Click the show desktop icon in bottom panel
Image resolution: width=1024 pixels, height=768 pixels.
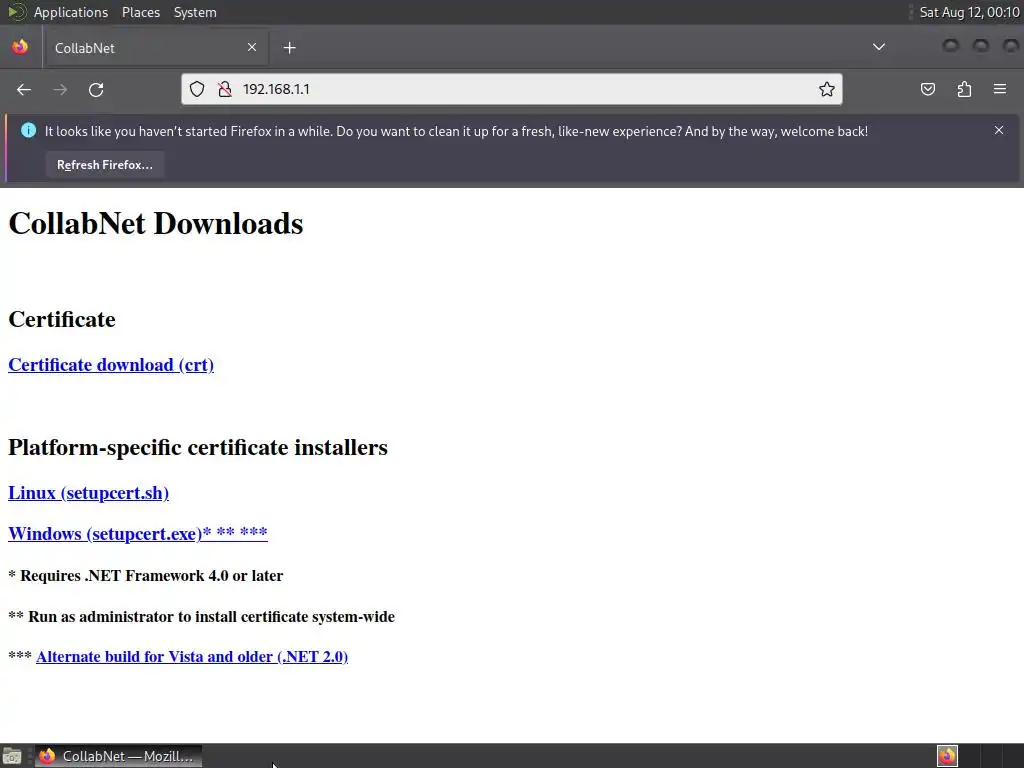12,756
